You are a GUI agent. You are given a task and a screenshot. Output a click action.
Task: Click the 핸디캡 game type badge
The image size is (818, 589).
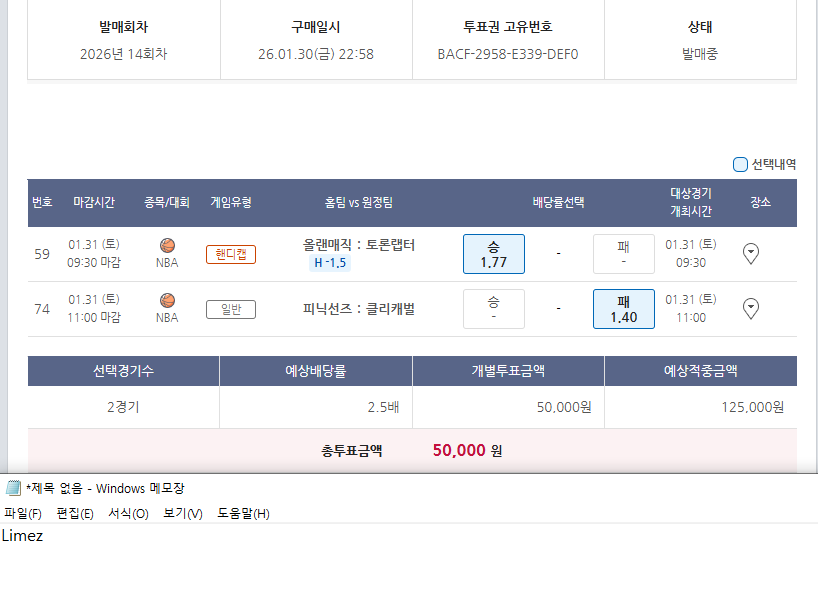[x=231, y=255]
